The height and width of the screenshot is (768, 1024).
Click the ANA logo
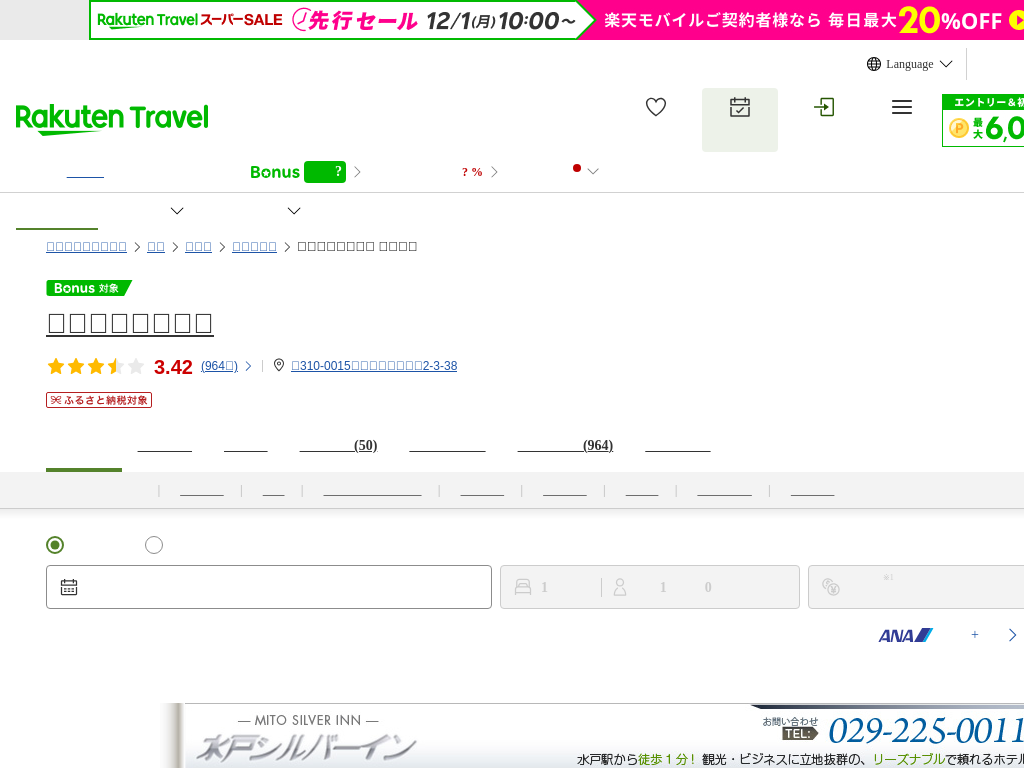905,635
